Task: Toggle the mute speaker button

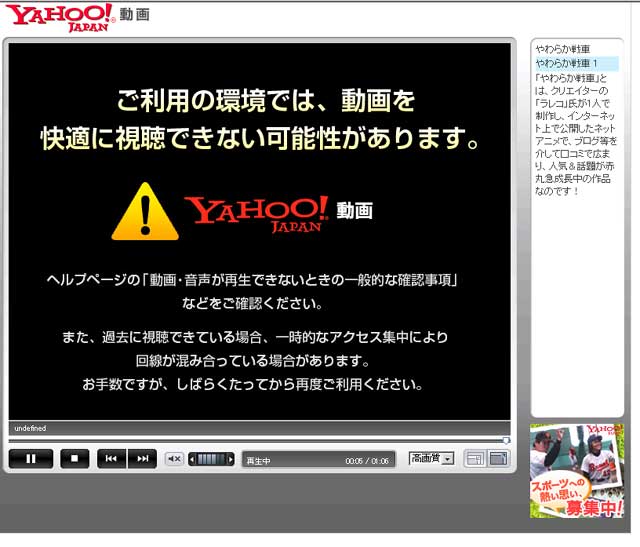Action: click(174, 459)
